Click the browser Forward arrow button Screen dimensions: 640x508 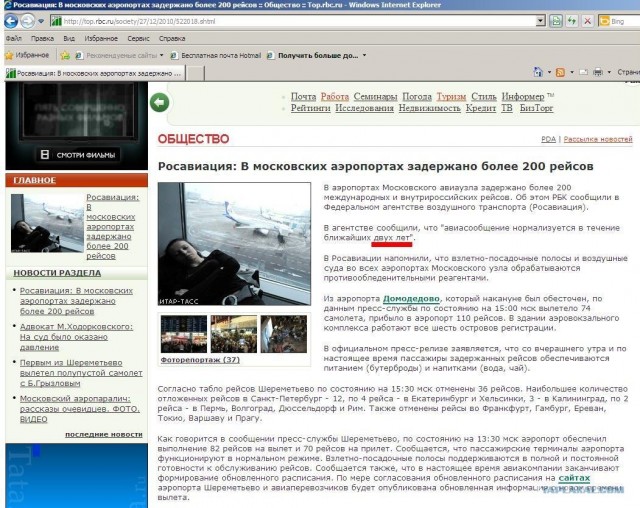point(27,21)
